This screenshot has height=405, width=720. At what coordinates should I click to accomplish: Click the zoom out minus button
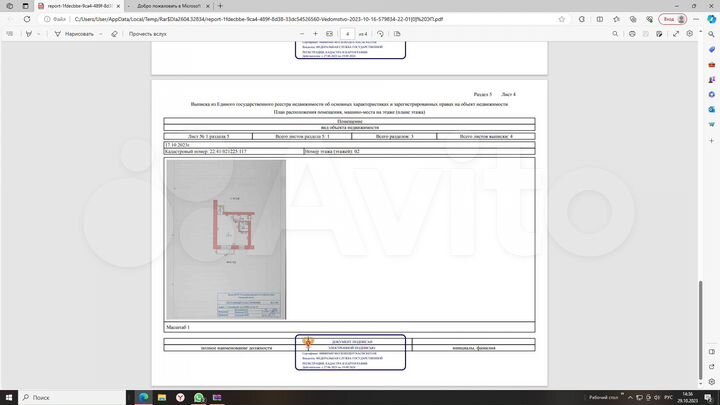tap(302, 34)
